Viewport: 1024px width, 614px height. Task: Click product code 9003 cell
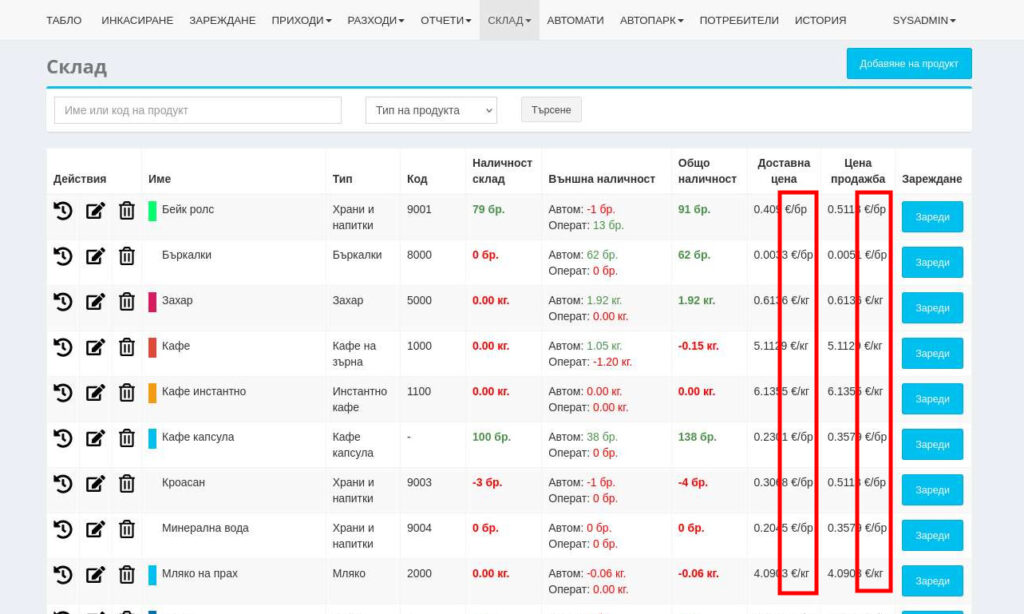[419, 483]
